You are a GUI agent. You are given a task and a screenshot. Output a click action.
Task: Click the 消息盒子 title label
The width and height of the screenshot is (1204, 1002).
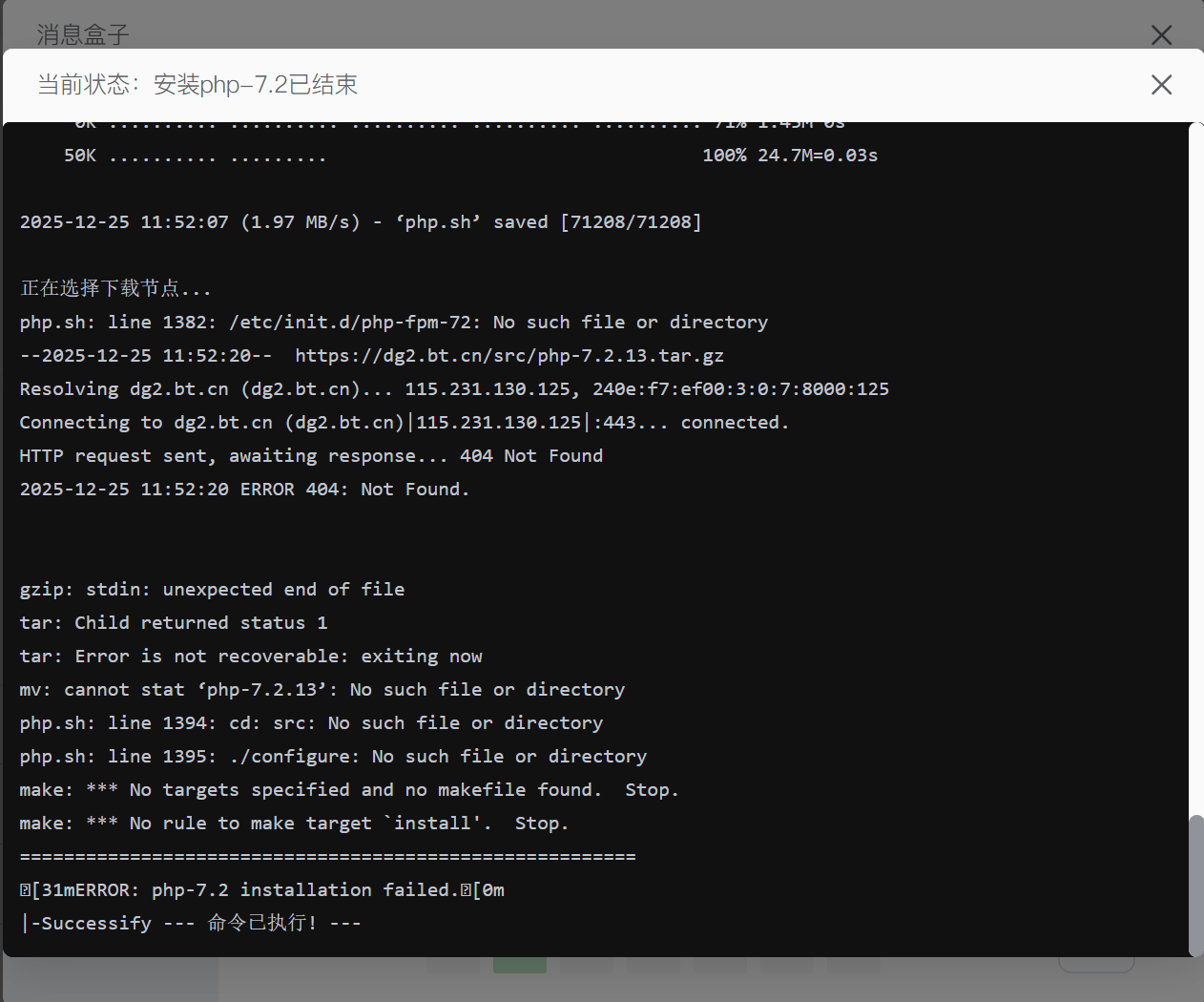coord(83,35)
